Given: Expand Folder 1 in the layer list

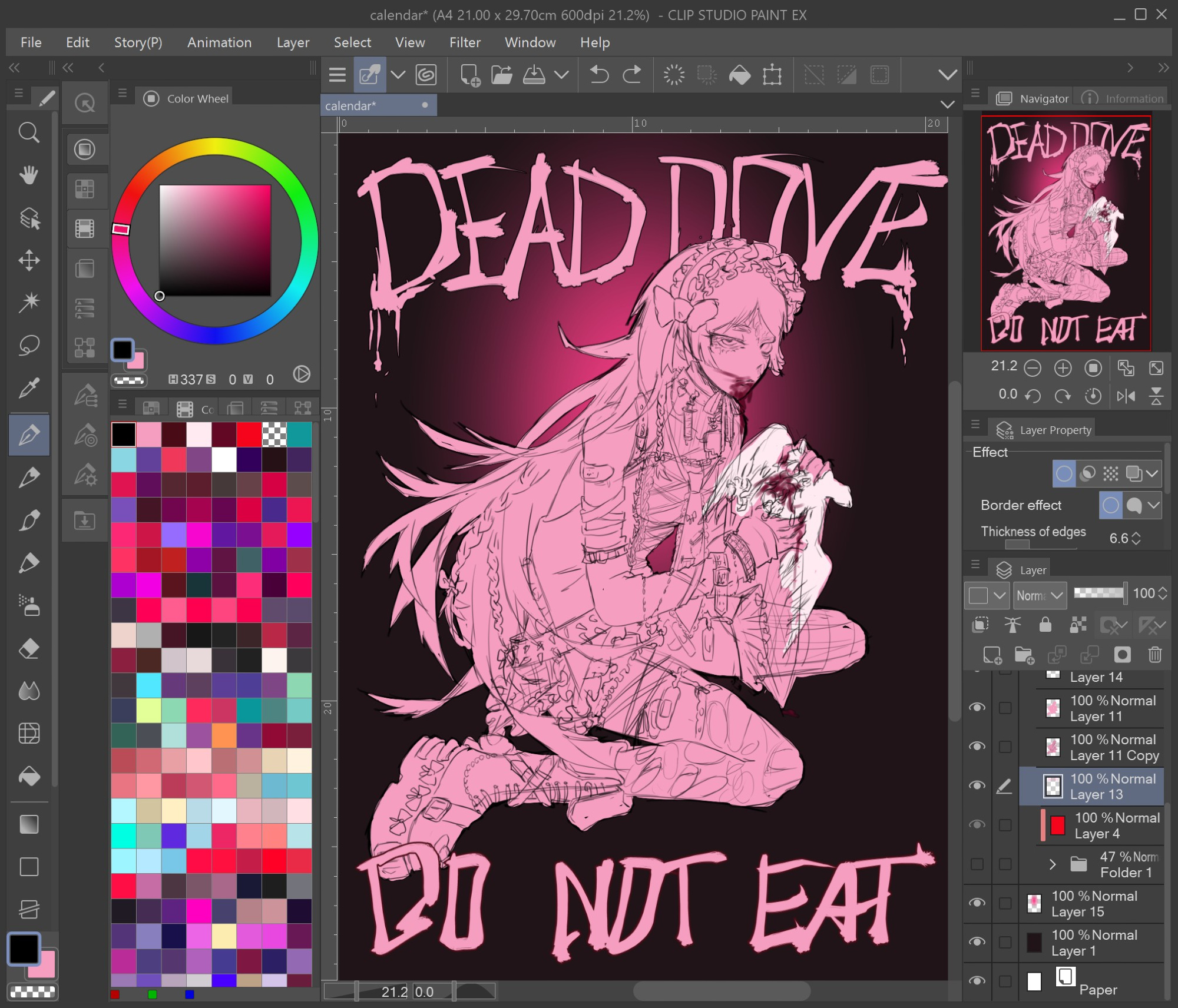Looking at the screenshot, I should pos(1053,864).
